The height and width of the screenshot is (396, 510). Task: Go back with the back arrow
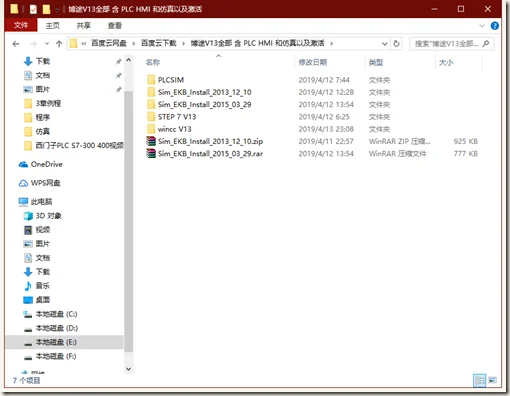[16, 44]
